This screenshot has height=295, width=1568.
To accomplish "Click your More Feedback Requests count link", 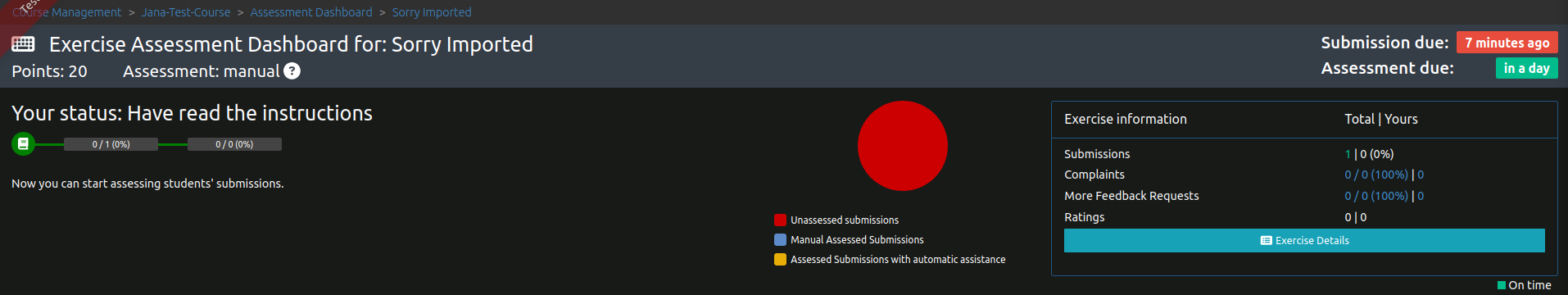I will pyautogui.click(x=1421, y=196).
